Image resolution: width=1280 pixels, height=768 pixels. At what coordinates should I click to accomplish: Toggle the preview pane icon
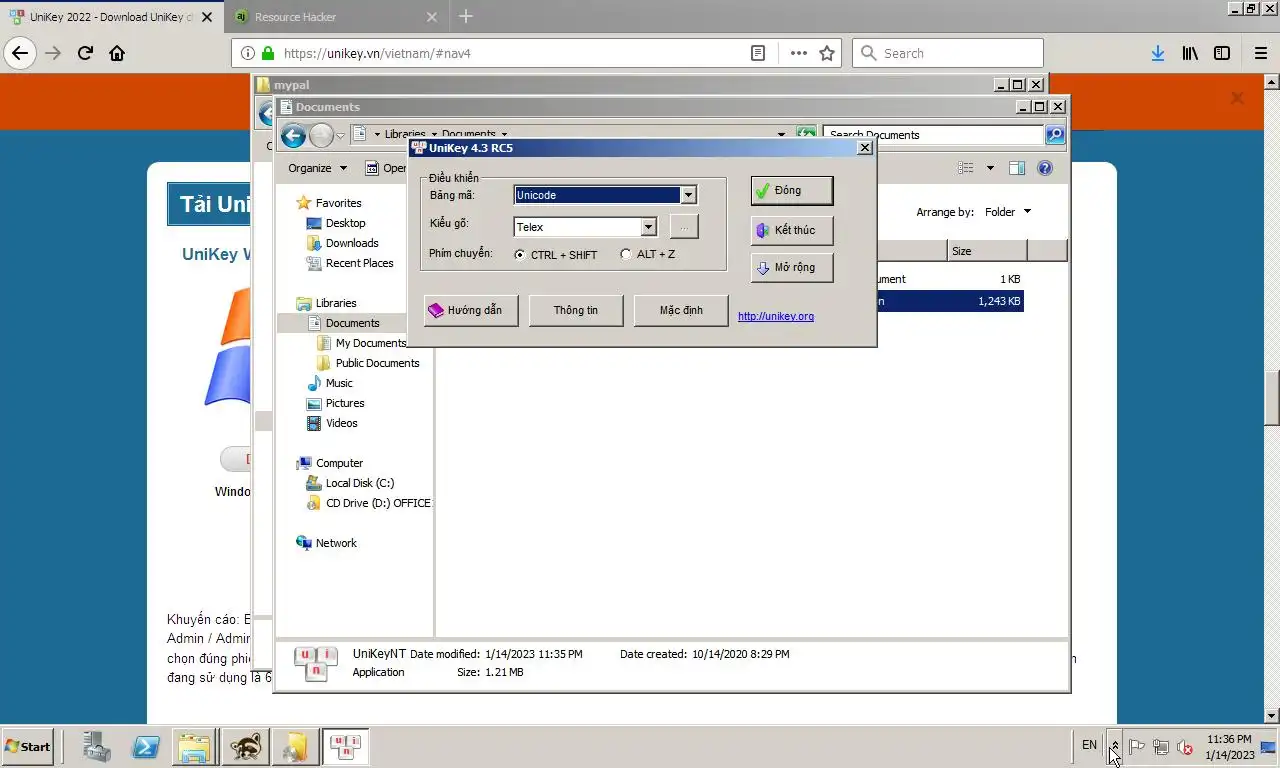1017,168
